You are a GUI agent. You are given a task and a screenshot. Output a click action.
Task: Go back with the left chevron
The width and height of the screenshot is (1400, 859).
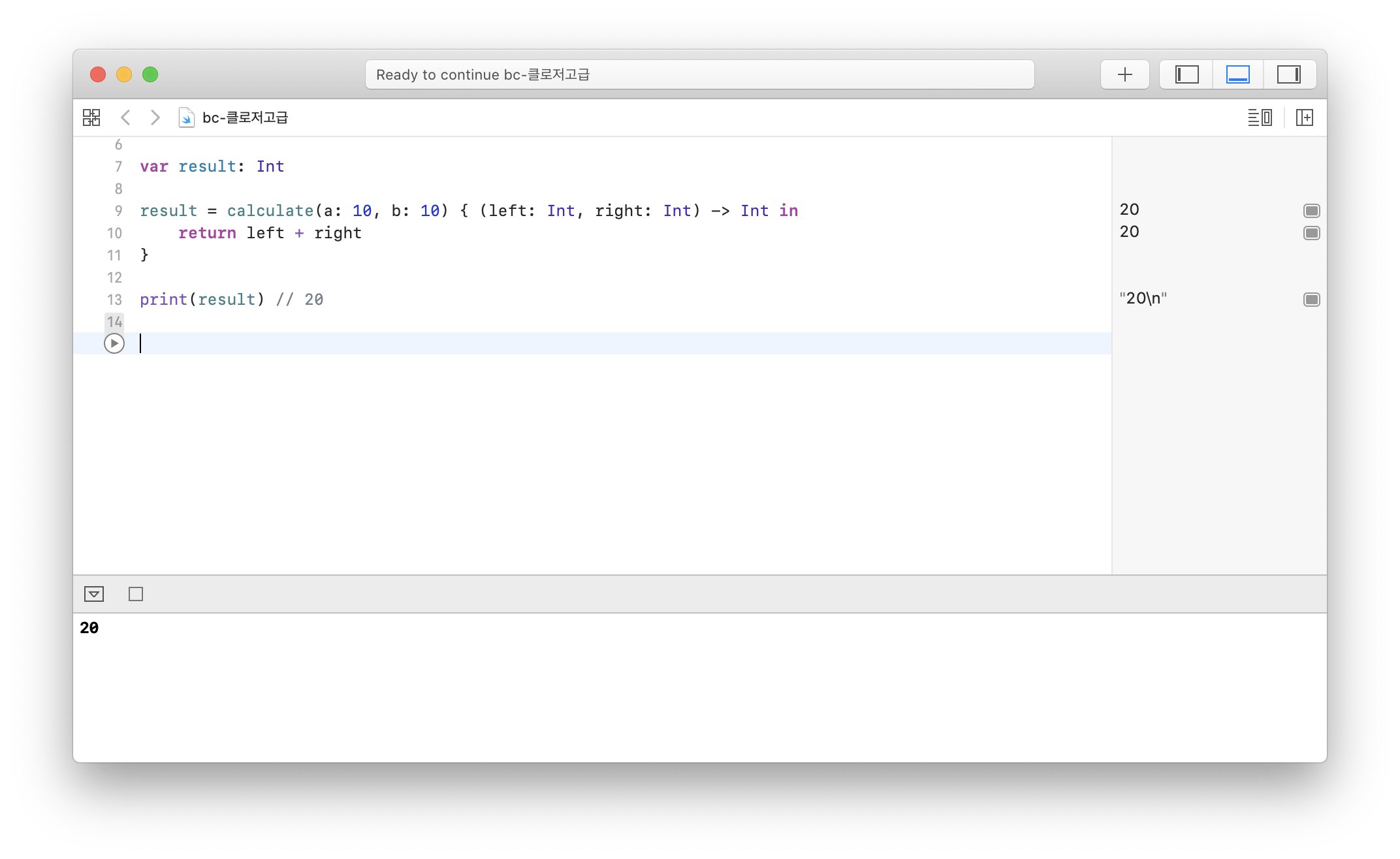coord(126,117)
